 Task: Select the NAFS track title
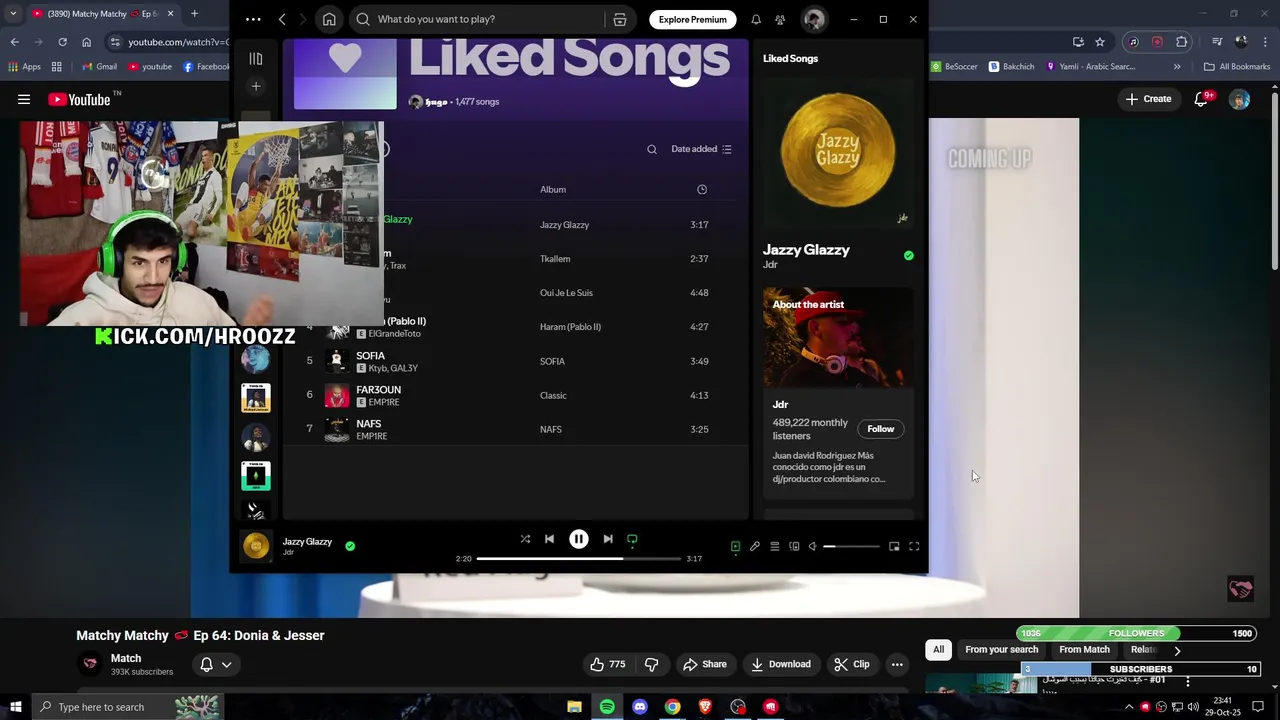(368, 424)
